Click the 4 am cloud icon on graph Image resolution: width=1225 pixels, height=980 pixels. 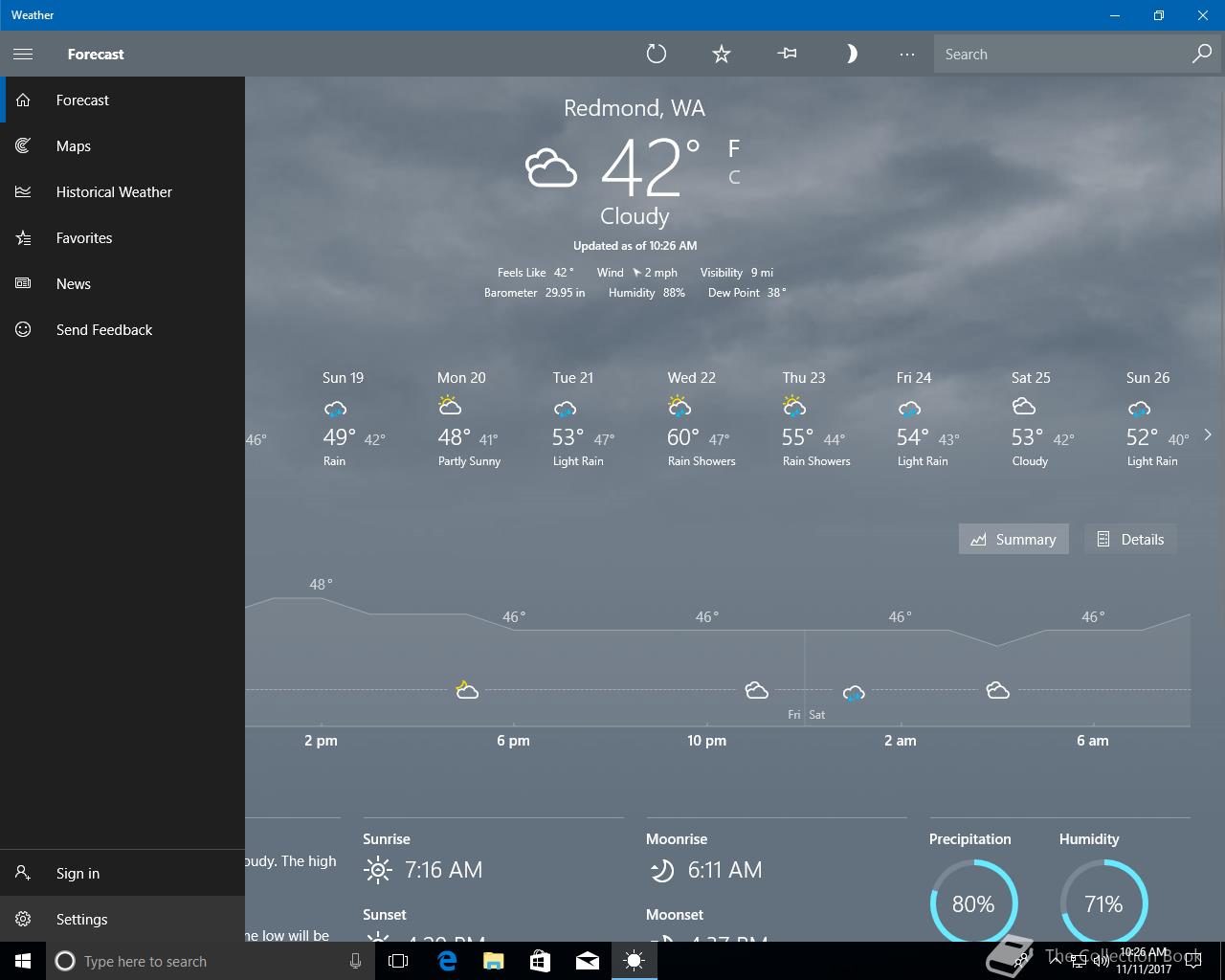997,690
